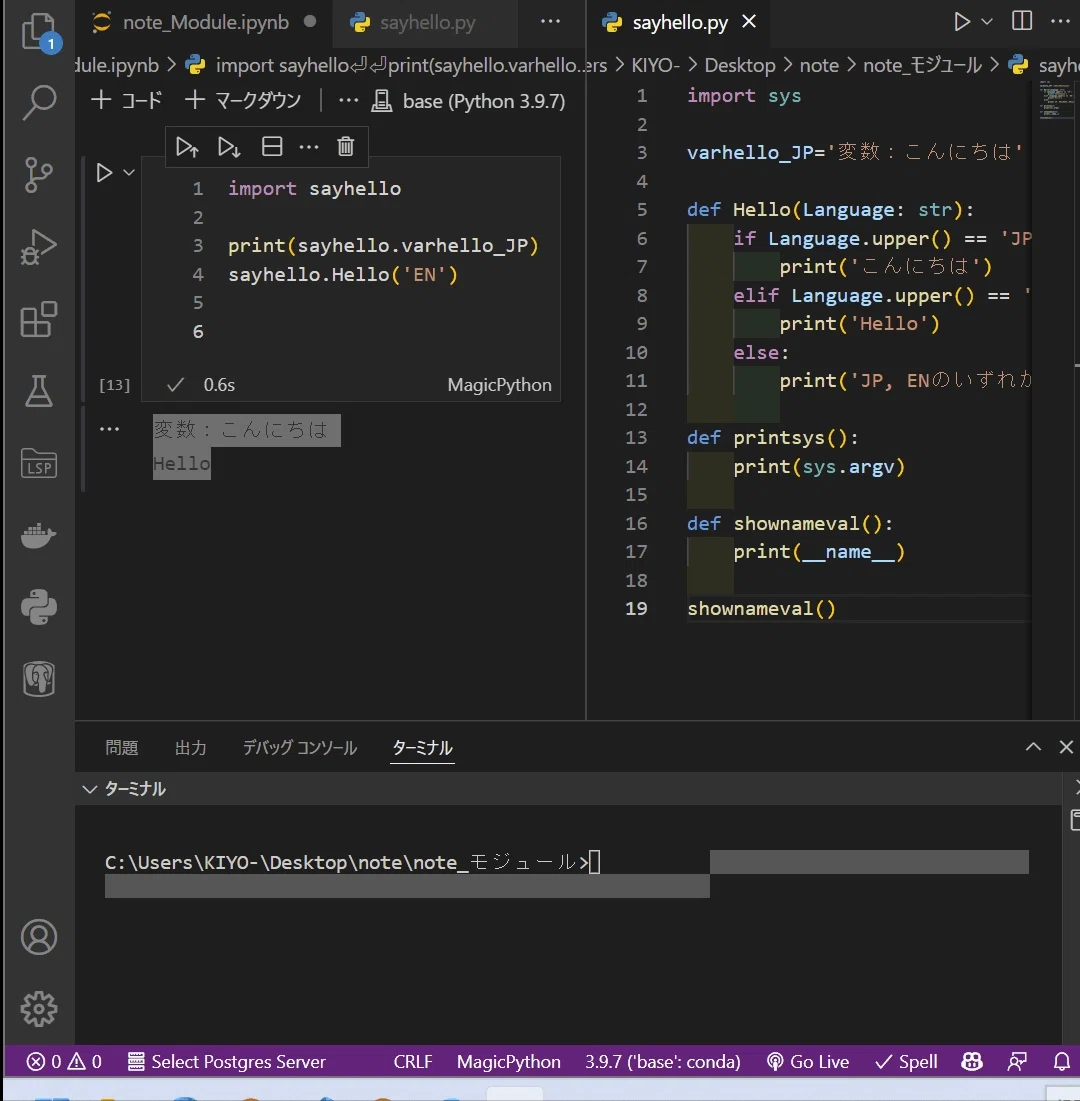Click note_モジュール breadcrumb segment
1080x1101 pixels.
[x=922, y=65]
